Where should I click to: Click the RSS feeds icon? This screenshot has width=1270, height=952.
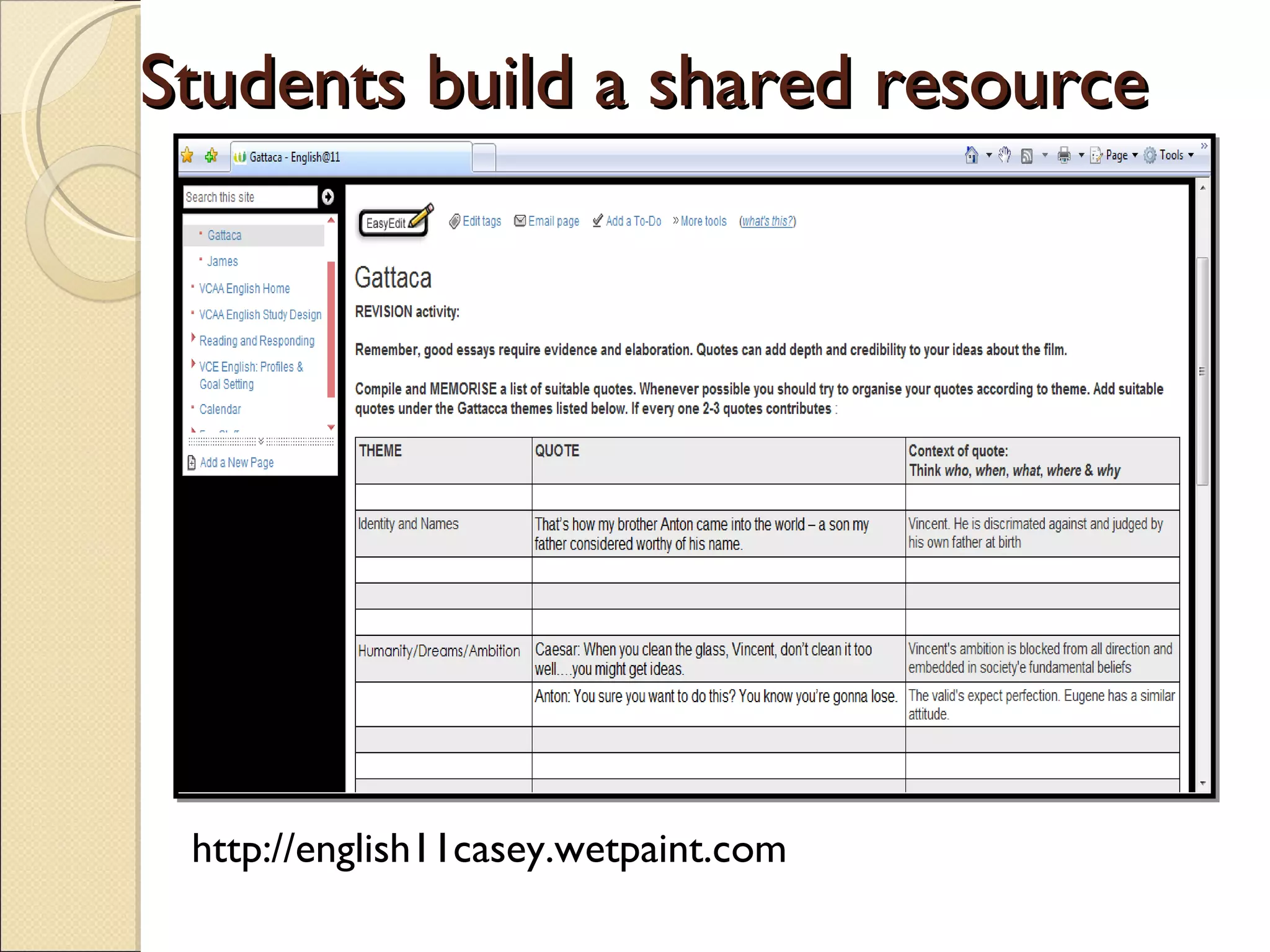click(x=1027, y=156)
